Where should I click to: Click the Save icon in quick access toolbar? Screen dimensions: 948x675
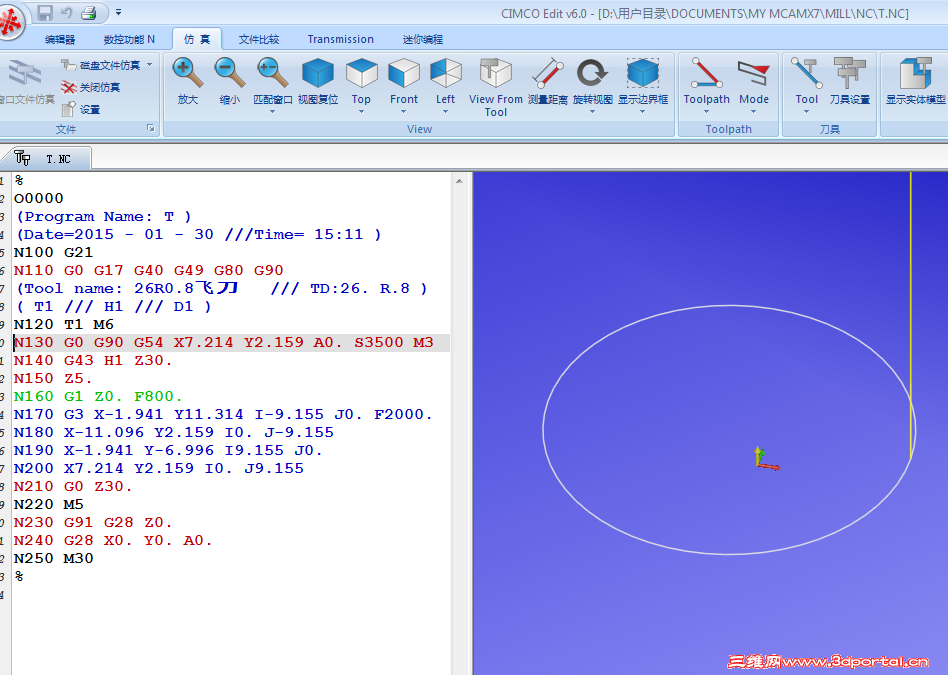45,13
